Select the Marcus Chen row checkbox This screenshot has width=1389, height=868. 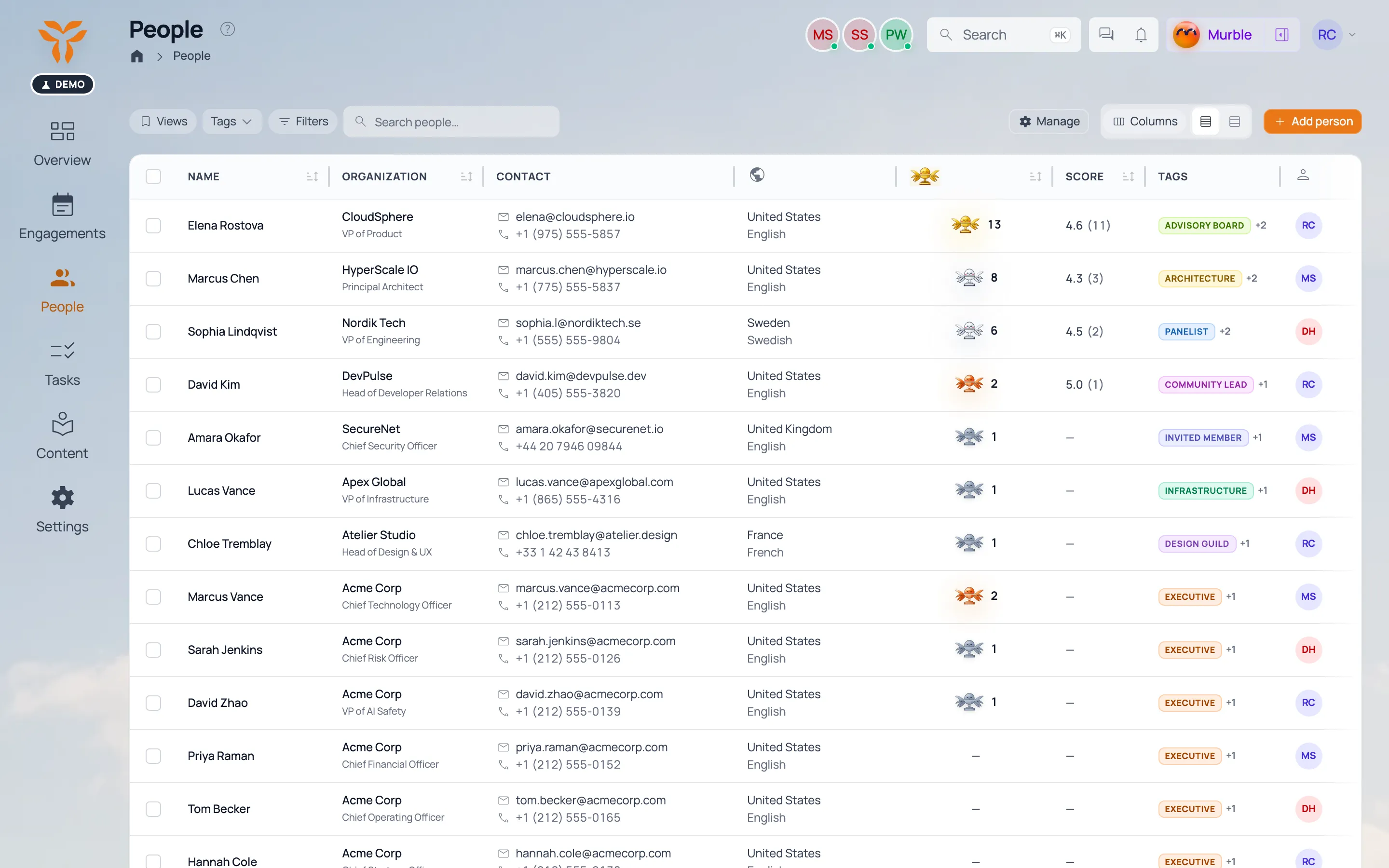(153, 278)
